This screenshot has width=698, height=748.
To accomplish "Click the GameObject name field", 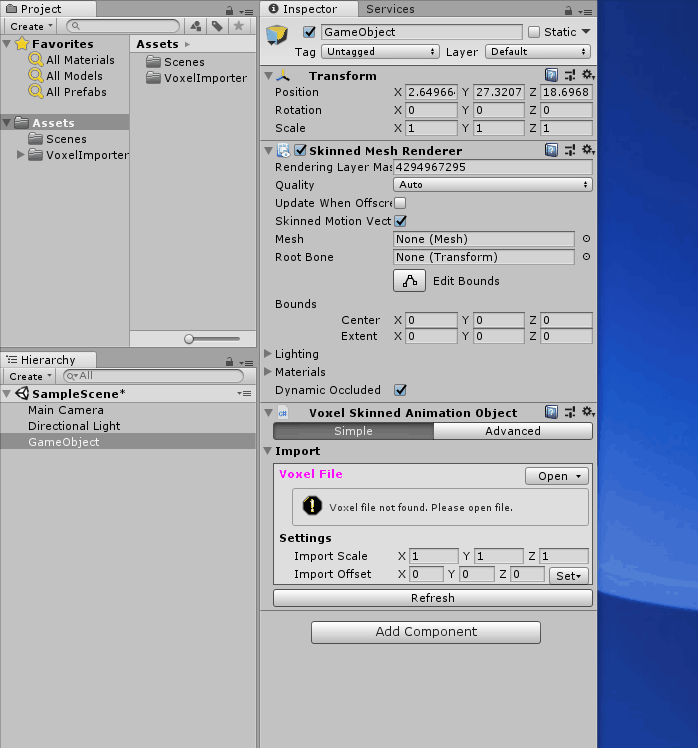I will (422, 32).
